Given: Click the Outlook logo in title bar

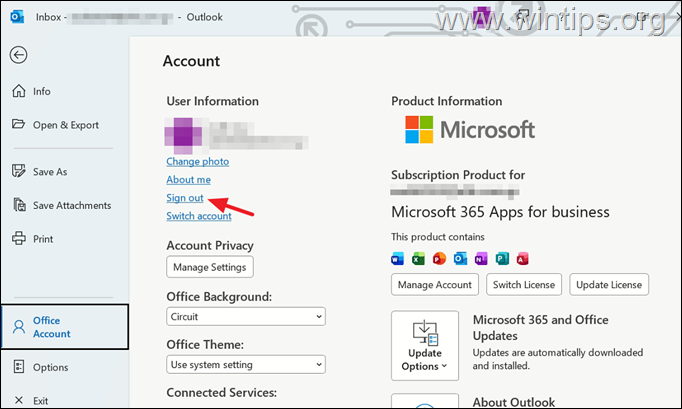Looking at the screenshot, I should [x=17, y=17].
